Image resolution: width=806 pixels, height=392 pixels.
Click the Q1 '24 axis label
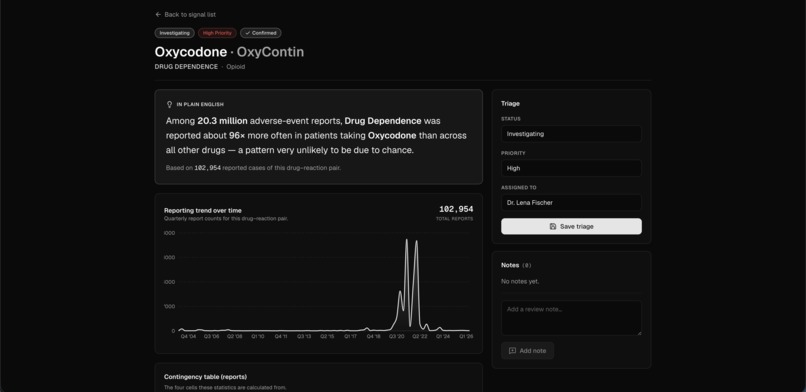(x=443, y=337)
